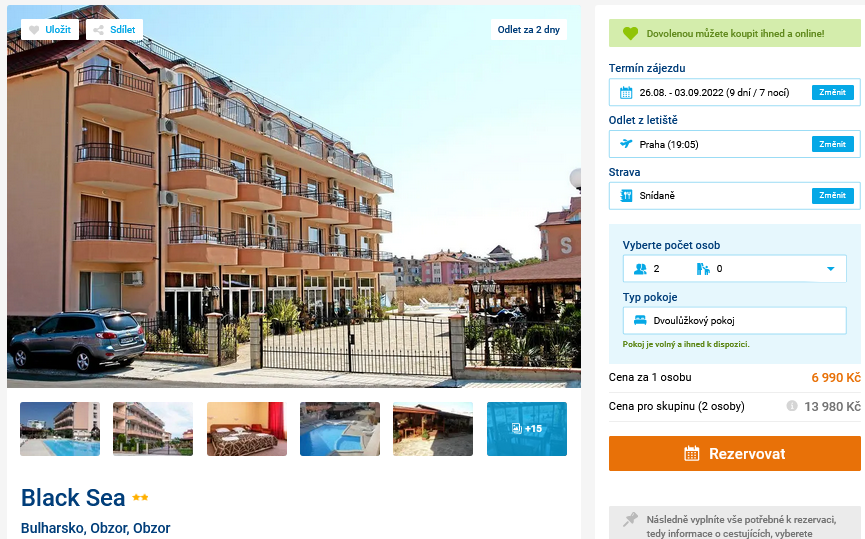Click the main hotel photo

tap(293, 196)
